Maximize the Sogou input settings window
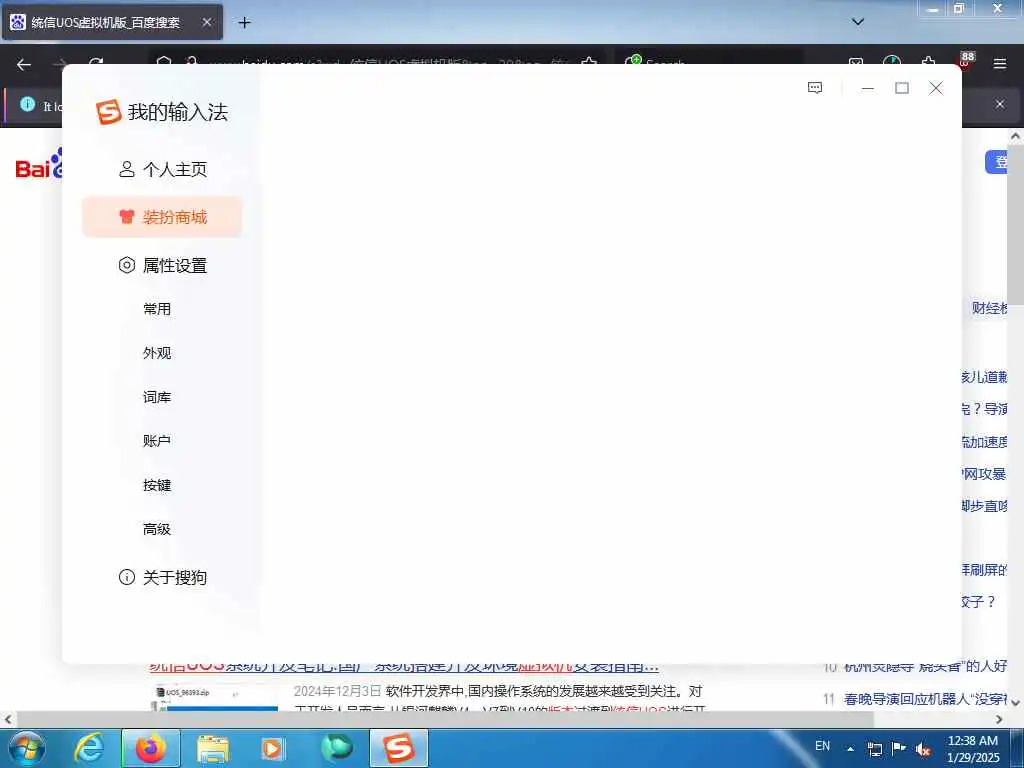The height and width of the screenshot is (768, 1024). pos(902,88)
